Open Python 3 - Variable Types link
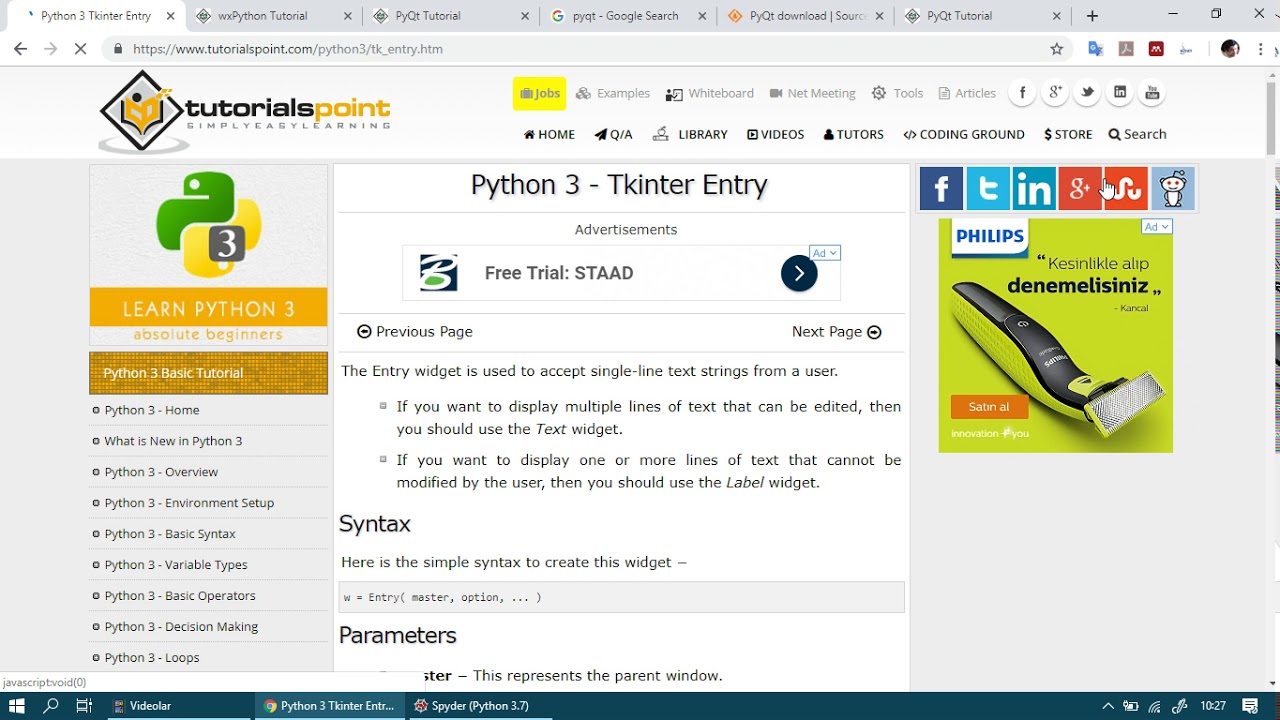 click(176, 565)
